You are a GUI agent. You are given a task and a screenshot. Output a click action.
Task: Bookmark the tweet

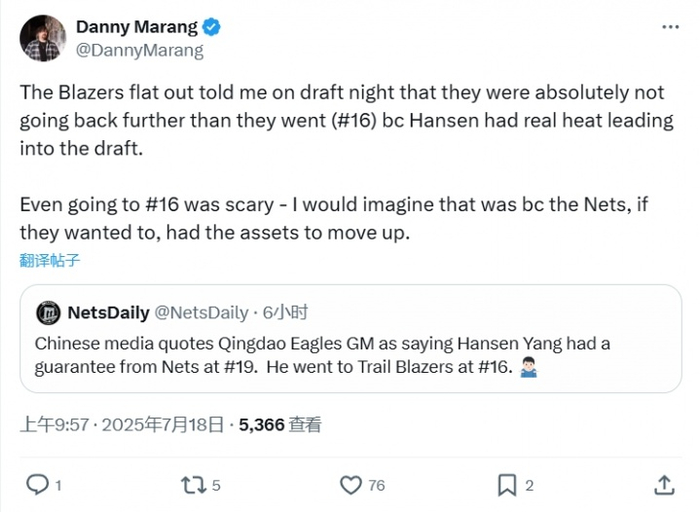507,485
